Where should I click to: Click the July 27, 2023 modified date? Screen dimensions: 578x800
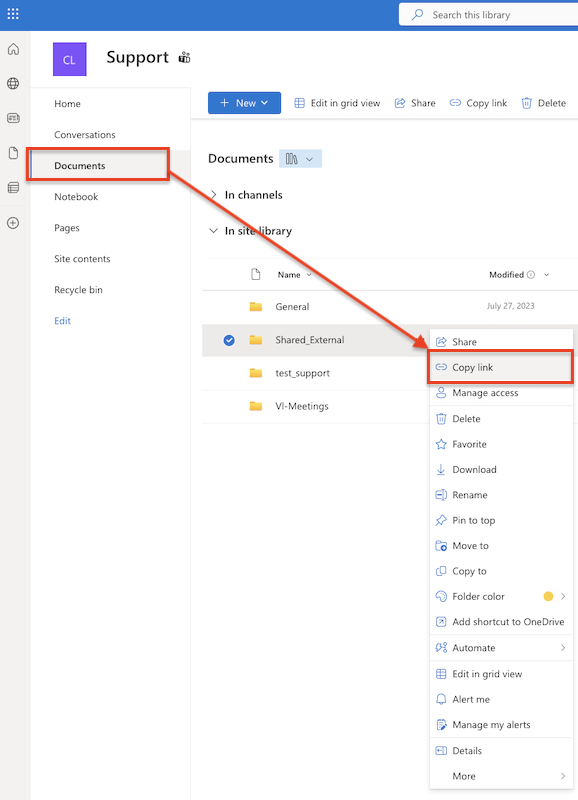pyautogui.click(x=510, y=306)
